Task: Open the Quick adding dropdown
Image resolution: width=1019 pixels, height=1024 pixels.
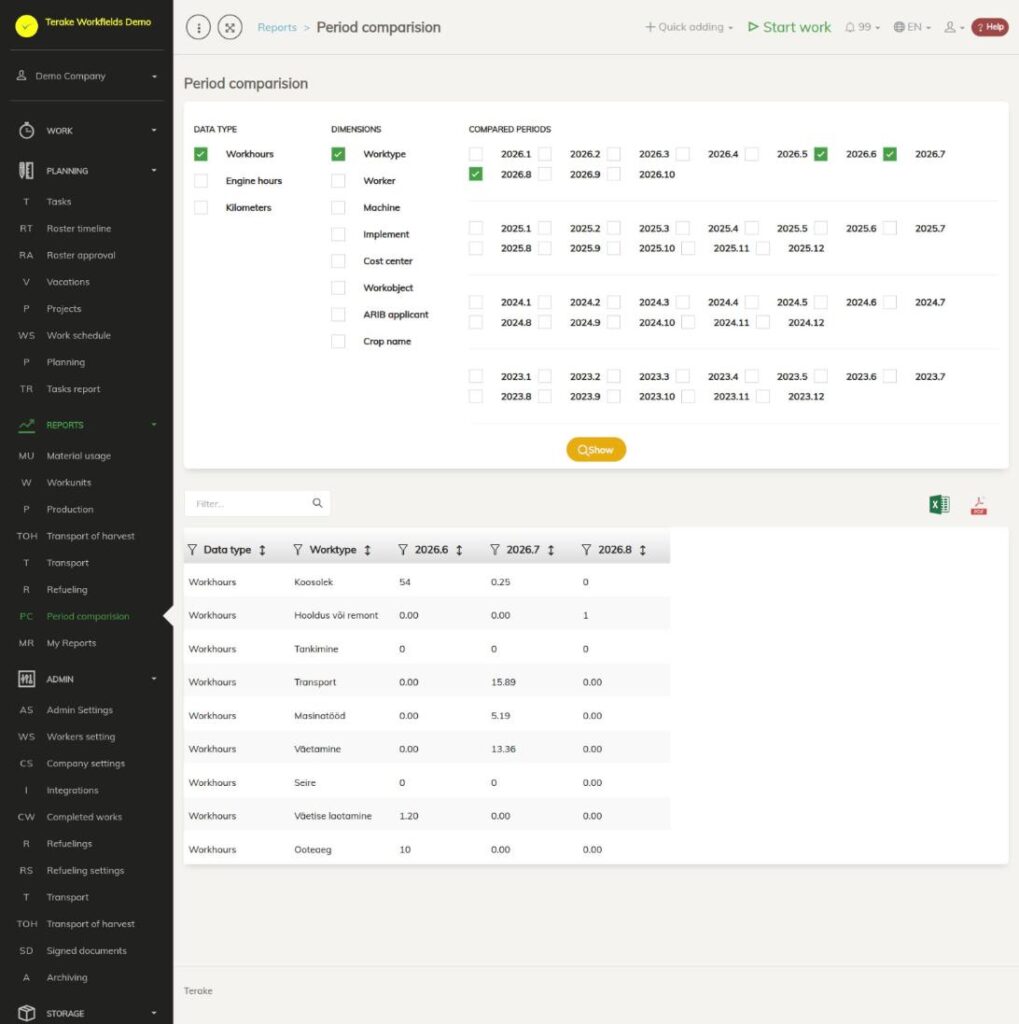Action: tap(689, 27)
